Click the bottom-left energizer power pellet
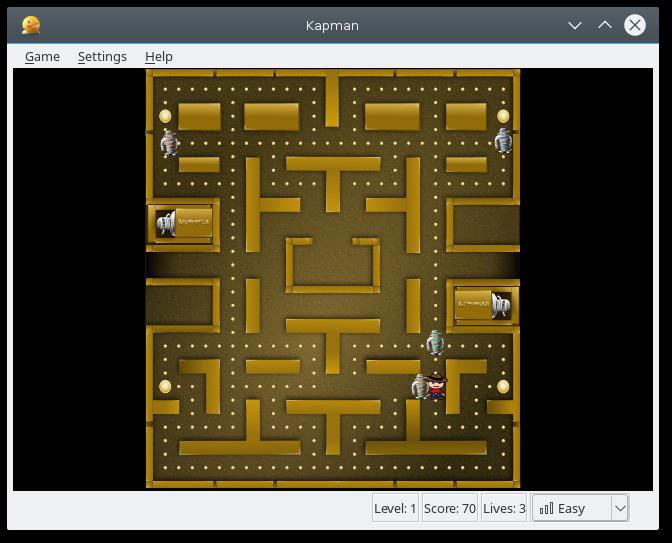The width and height of the screenshot is (672, 543). pos(165,387)
